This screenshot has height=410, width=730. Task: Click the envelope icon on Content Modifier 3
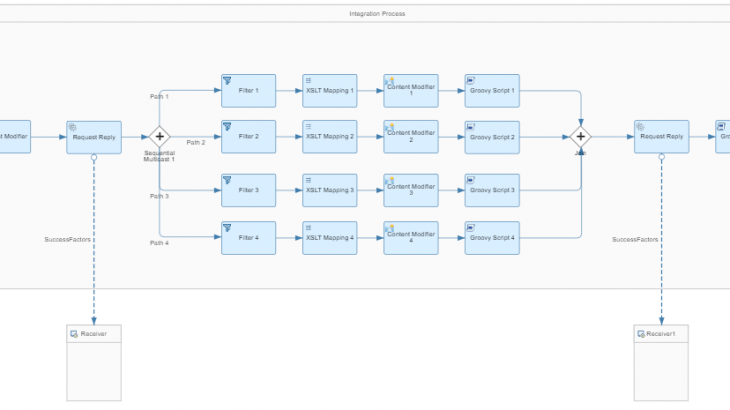(390, 181)
